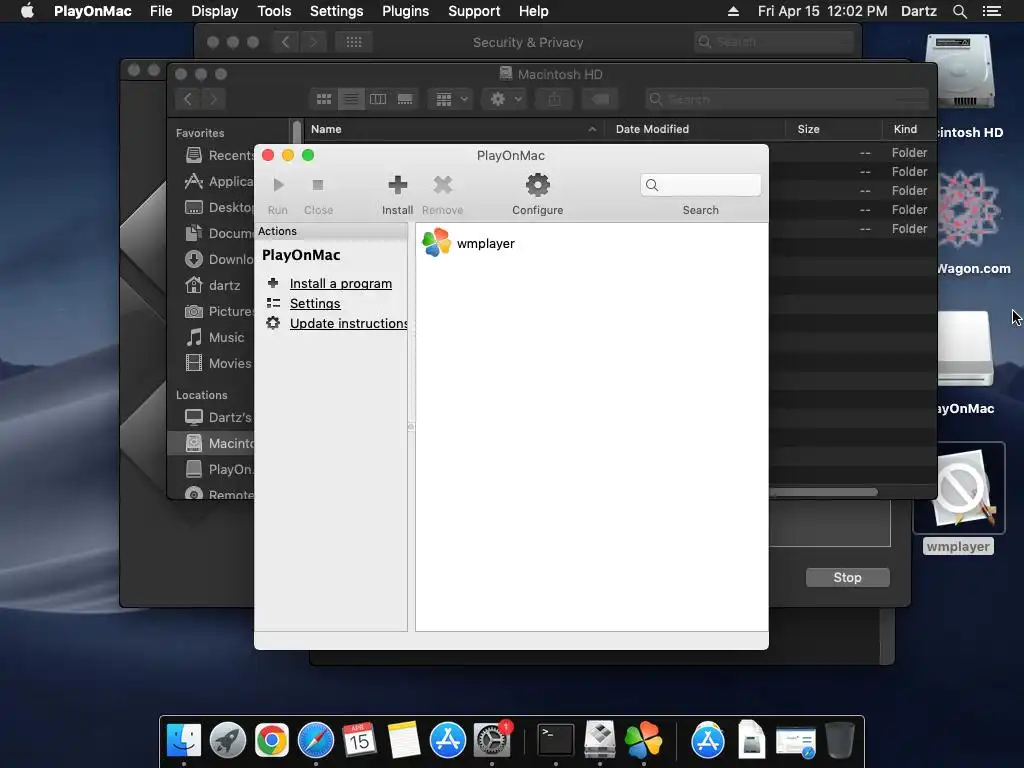Open the Tools menu
The width and height of the screenshot is (1024, 768).
click(x=274, y=11)
